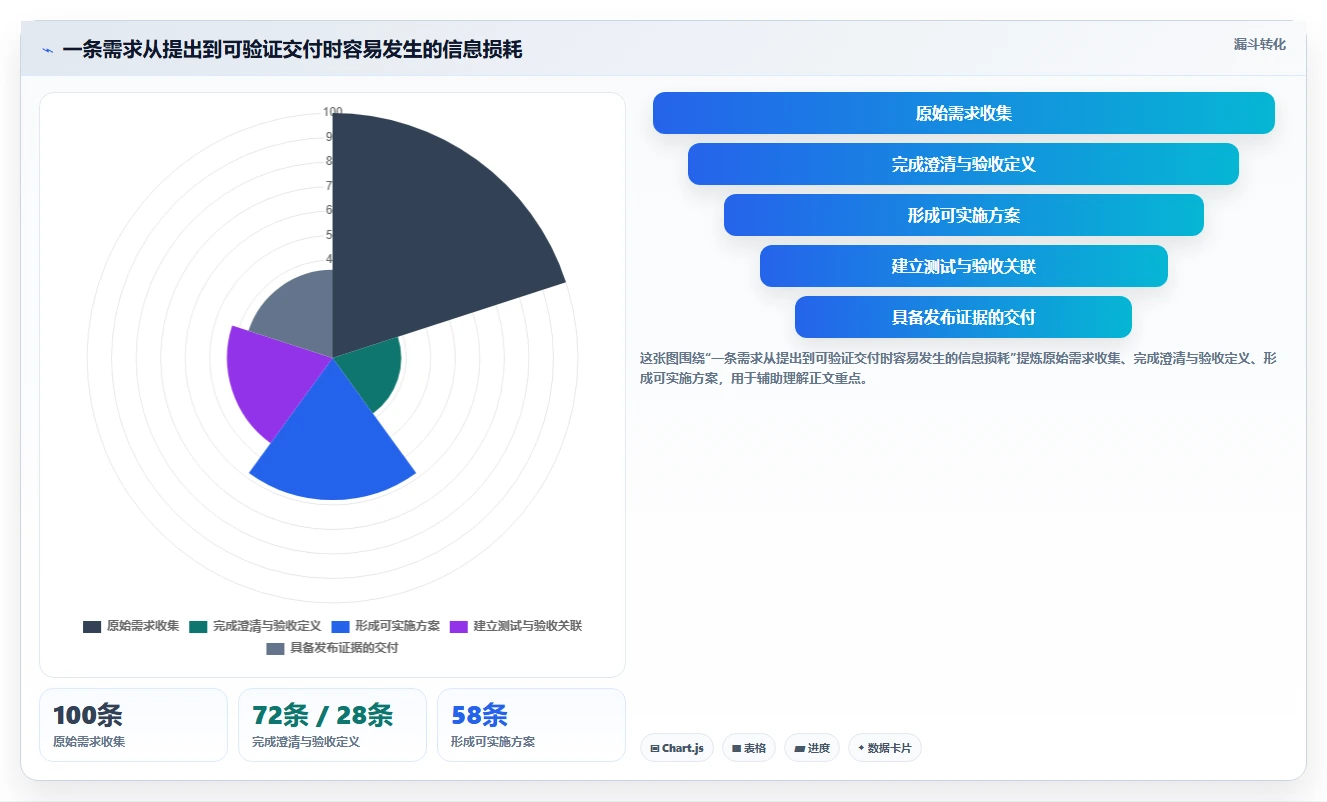Screen dimensions: 1327x802
Task: Open the 100条 data card
Action: tap(133, 725)
